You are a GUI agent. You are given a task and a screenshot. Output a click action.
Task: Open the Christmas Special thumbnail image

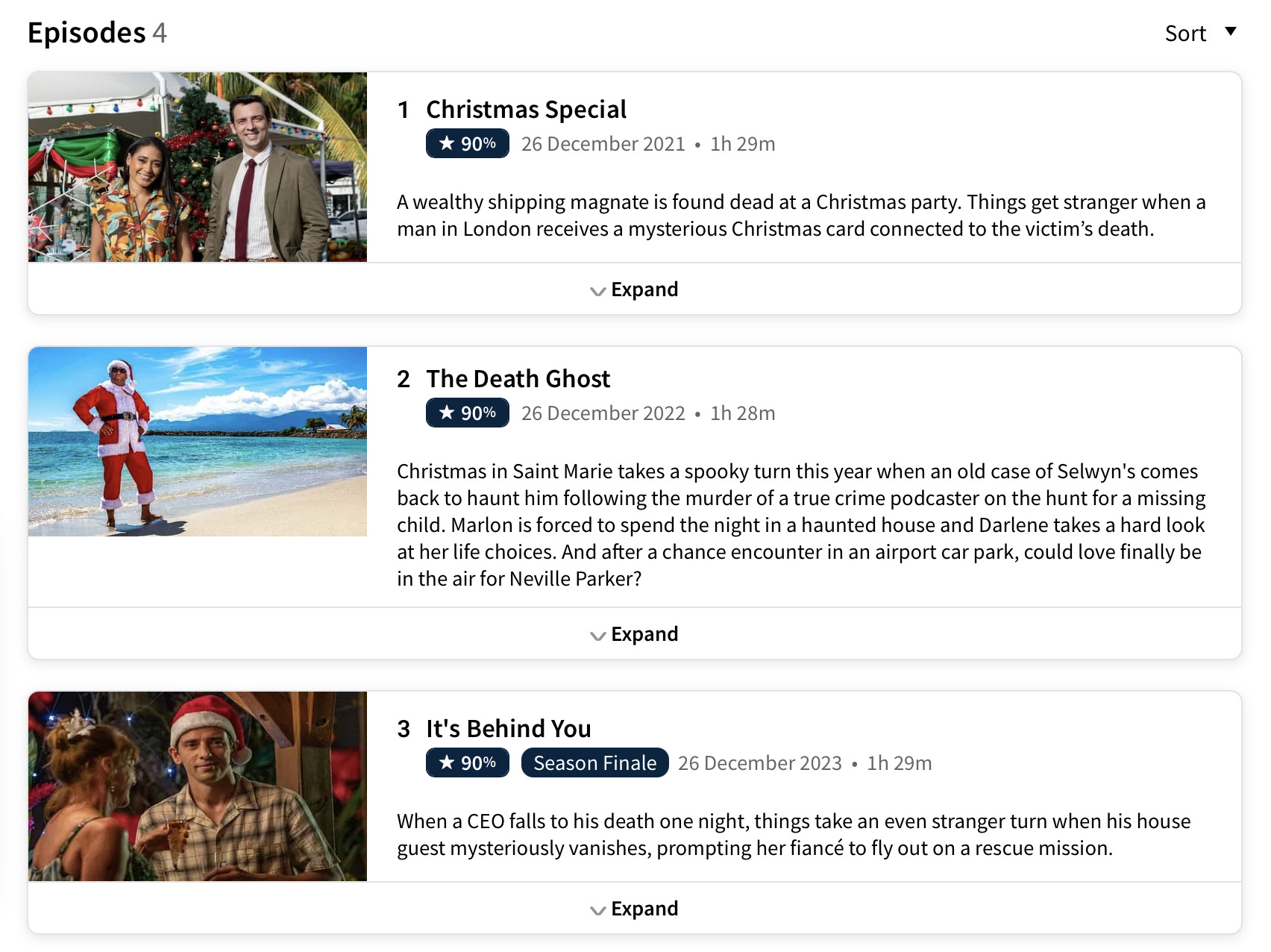[x=198, y=167]
